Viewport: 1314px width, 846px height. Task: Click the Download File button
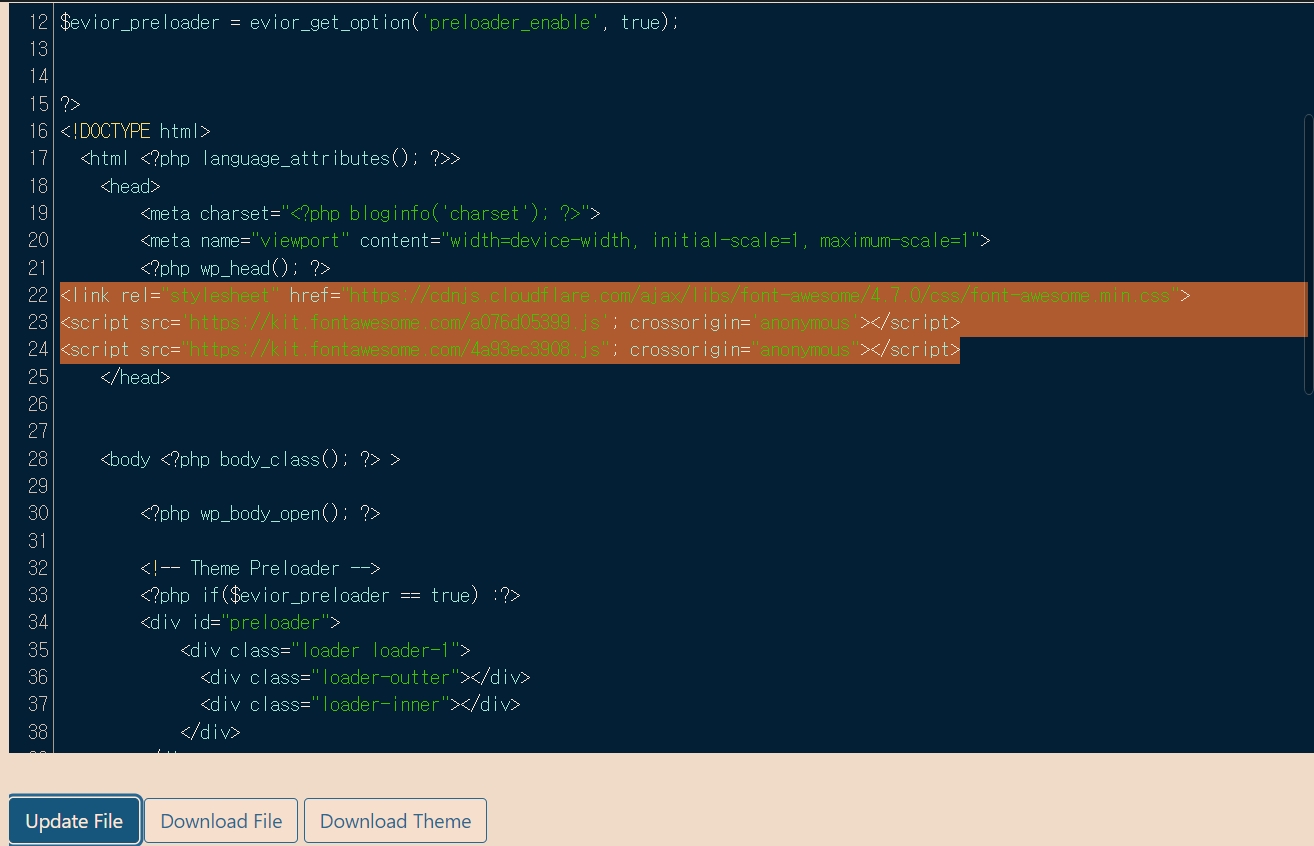(221, 821)
